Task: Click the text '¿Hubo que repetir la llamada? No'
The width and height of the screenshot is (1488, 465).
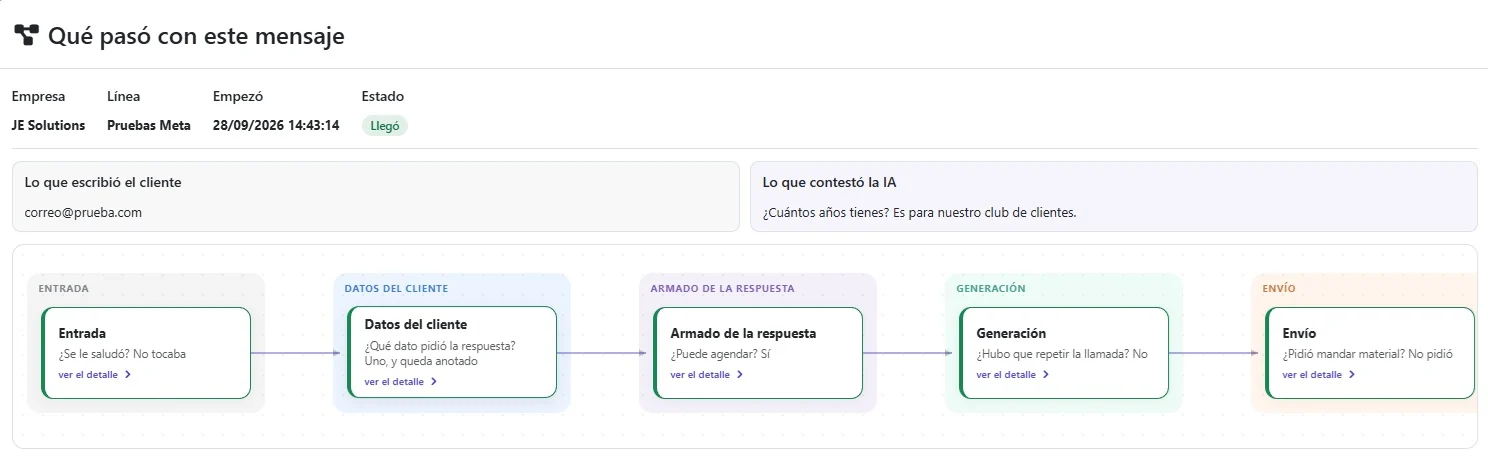Action: click(x=1062, y=354)
